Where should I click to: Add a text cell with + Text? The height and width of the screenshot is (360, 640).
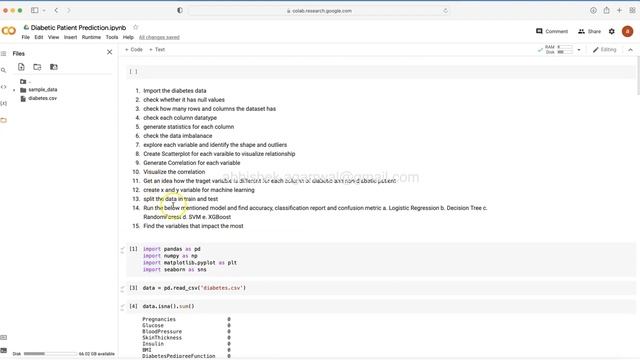157,49
